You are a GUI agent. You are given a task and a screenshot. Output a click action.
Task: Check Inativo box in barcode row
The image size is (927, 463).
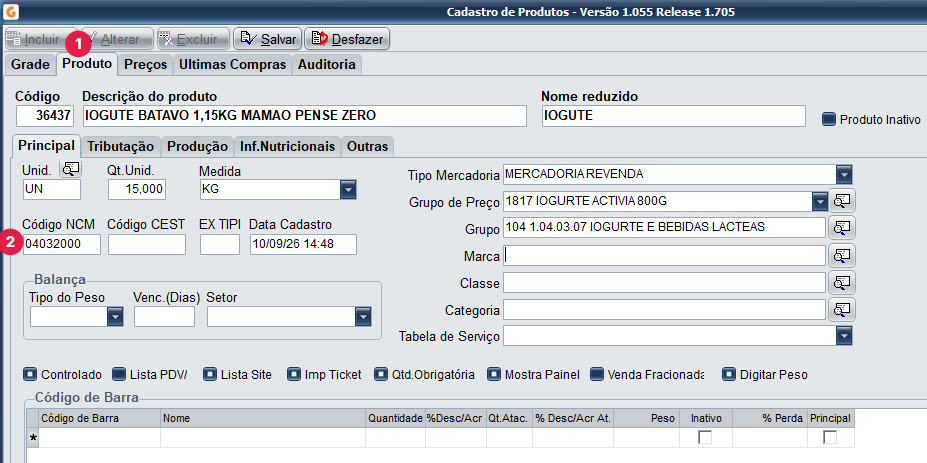pyautogui.click(x=706, y=438)
